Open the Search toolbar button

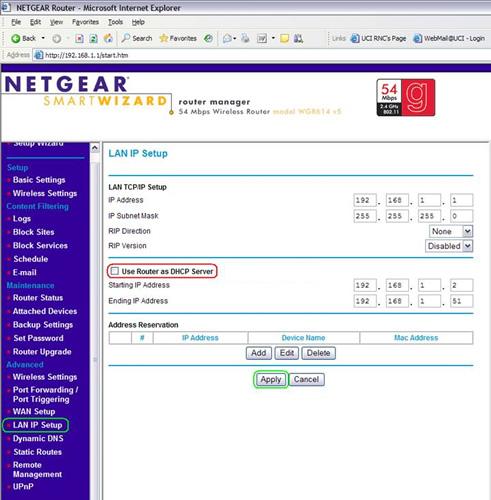coord(137,38)
